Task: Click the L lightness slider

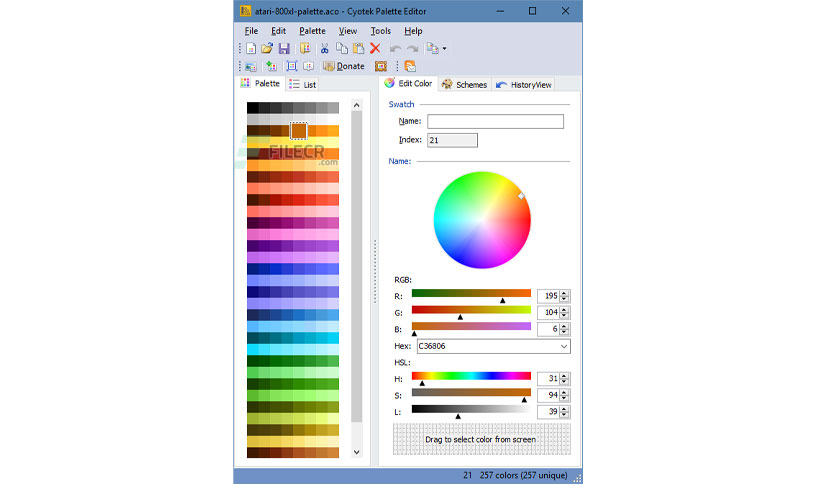Action: coord(471,411)
